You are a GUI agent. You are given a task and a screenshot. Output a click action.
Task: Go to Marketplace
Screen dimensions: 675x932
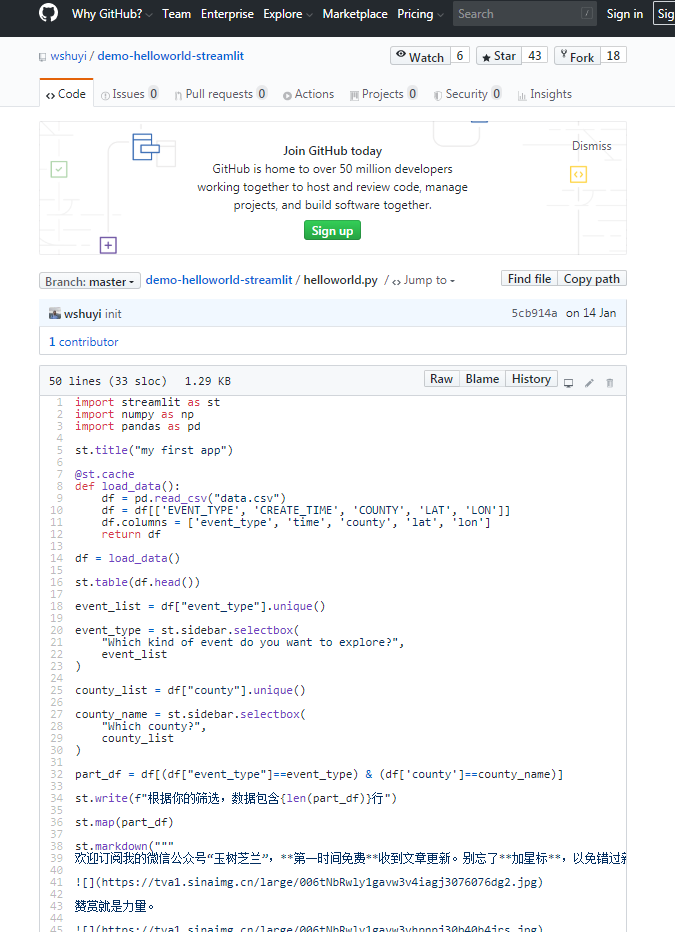[355, 14]
